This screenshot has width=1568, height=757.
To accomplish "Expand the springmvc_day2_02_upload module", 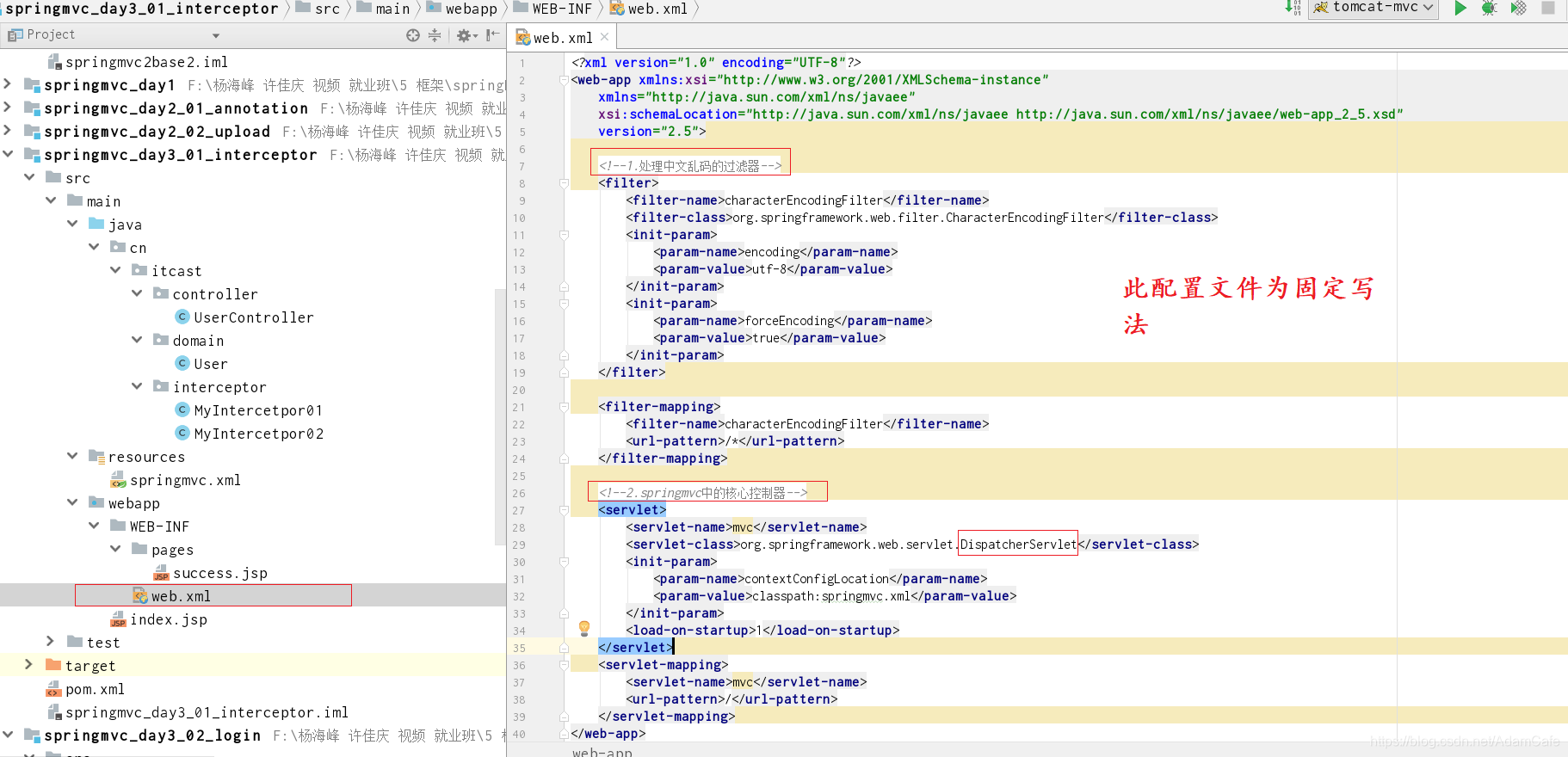I will [8, 131].
